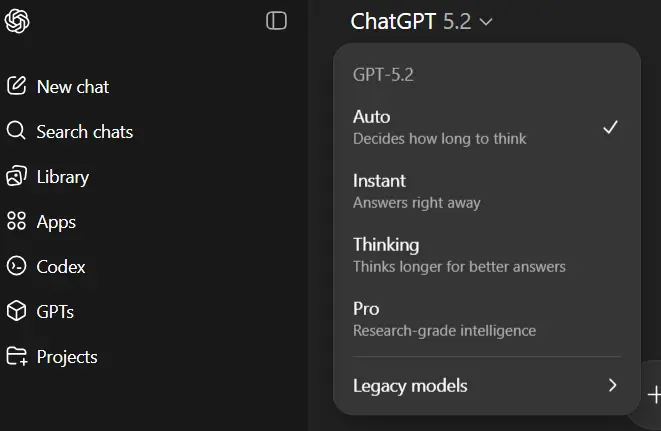
Task: Choose Instant answers right away mode
Action: [x=487, y=191]
